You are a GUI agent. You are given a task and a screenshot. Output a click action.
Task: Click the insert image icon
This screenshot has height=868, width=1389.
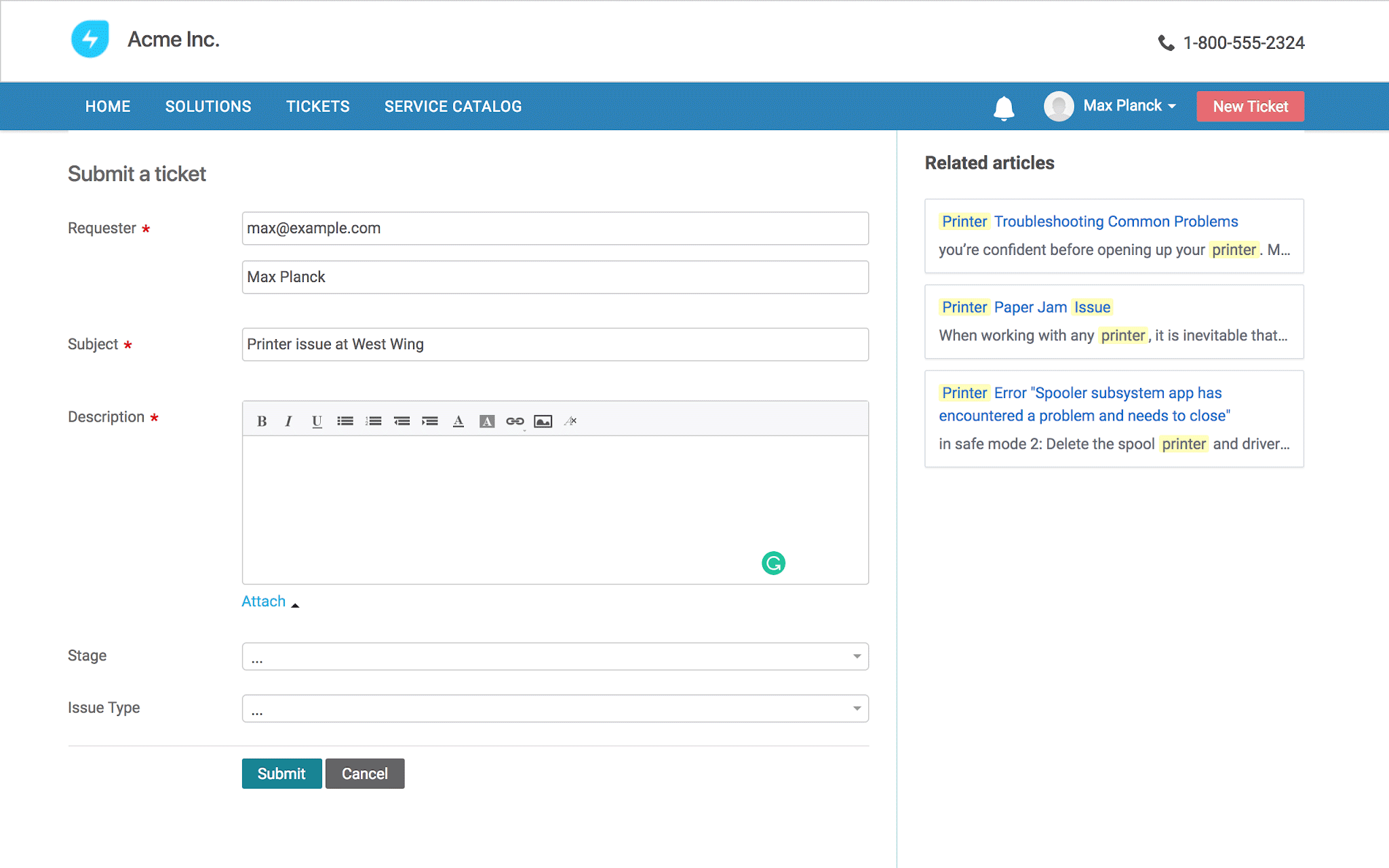coord(543,421)
